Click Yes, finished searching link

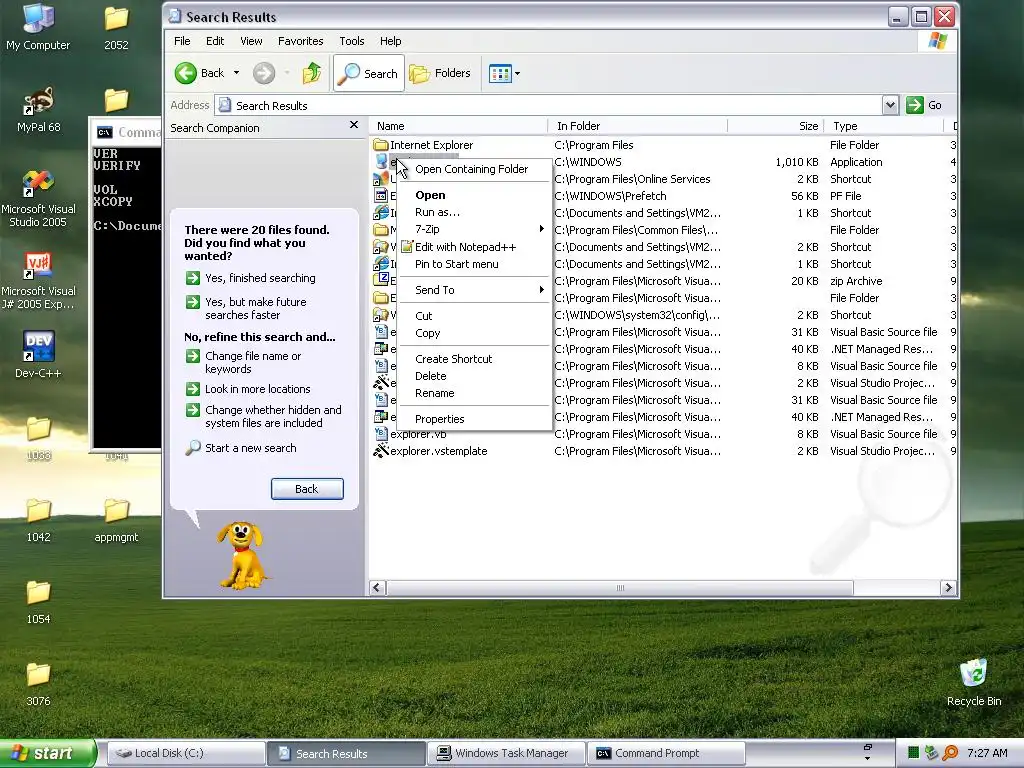coord(260,278)
